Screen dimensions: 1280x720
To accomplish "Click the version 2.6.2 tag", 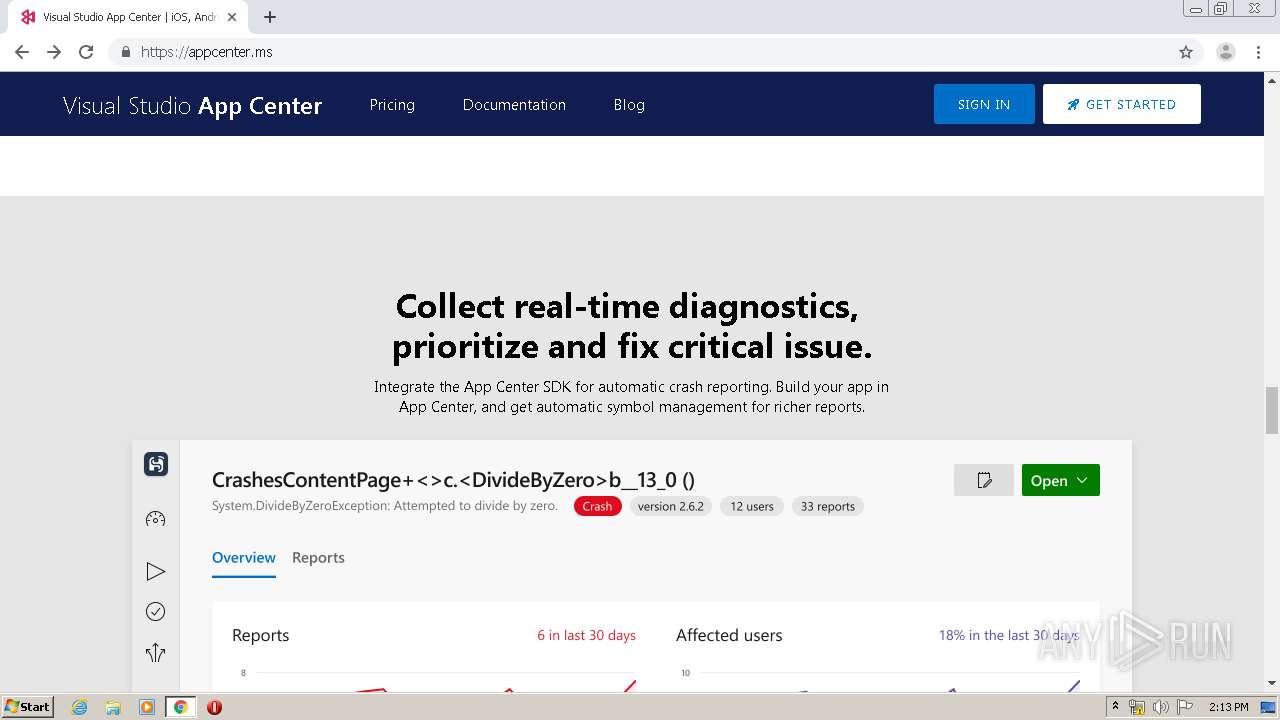I will tap(671, 506).
